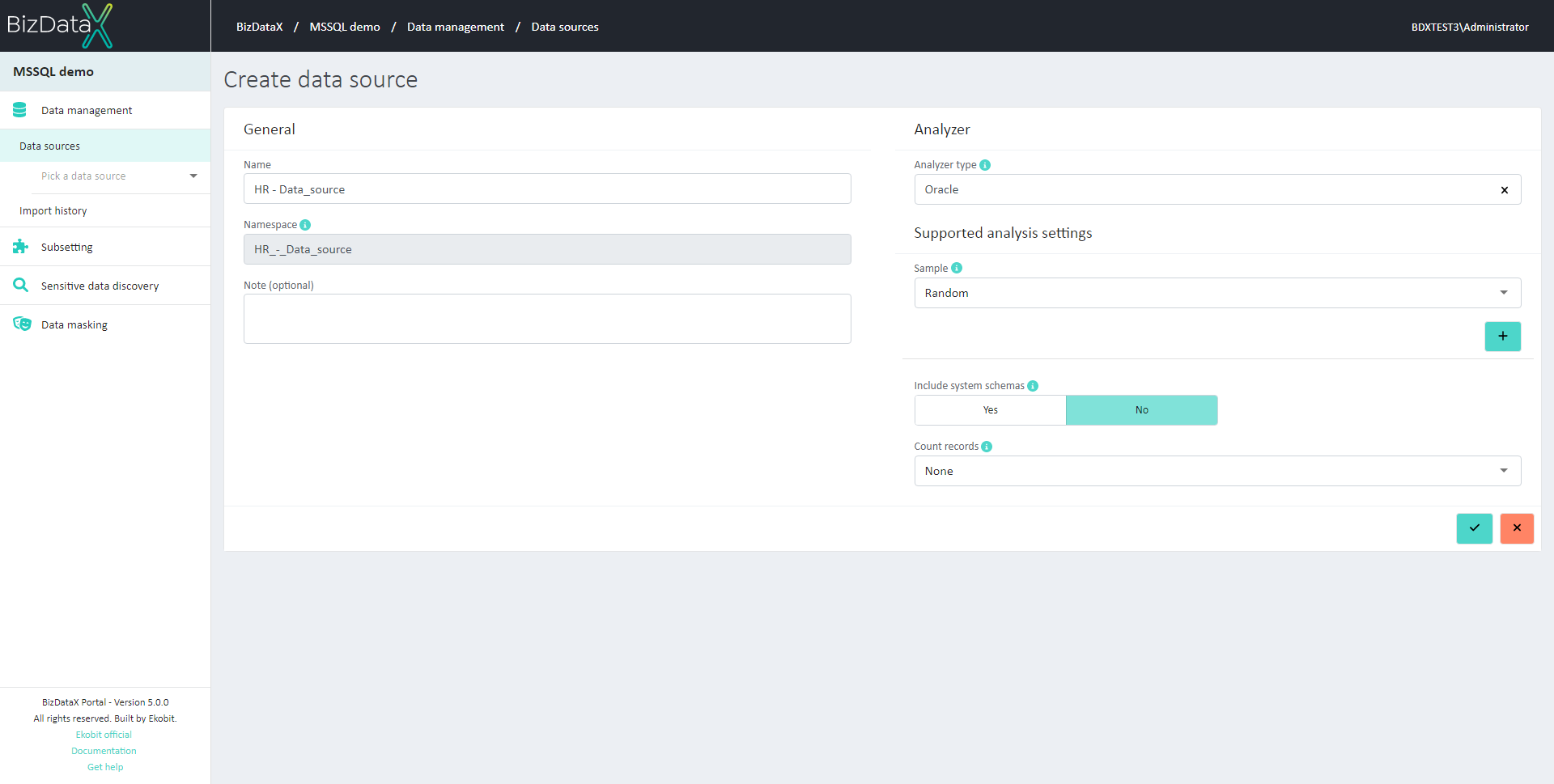Click MSSQL demo breadcrumb link
Screen dimensions: 1554x784
[x=345, y=27]
